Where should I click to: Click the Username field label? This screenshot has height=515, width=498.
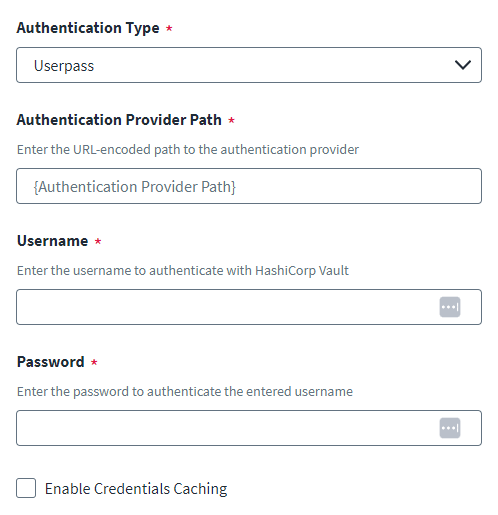coord(52,241)
